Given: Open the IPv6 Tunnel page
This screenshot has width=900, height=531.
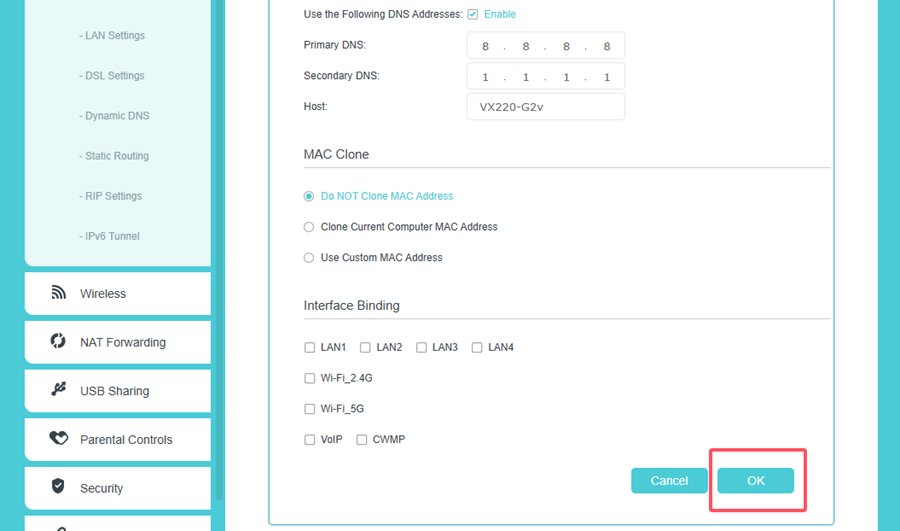Looking at the screenshot, I should click(x=112, y=237).
